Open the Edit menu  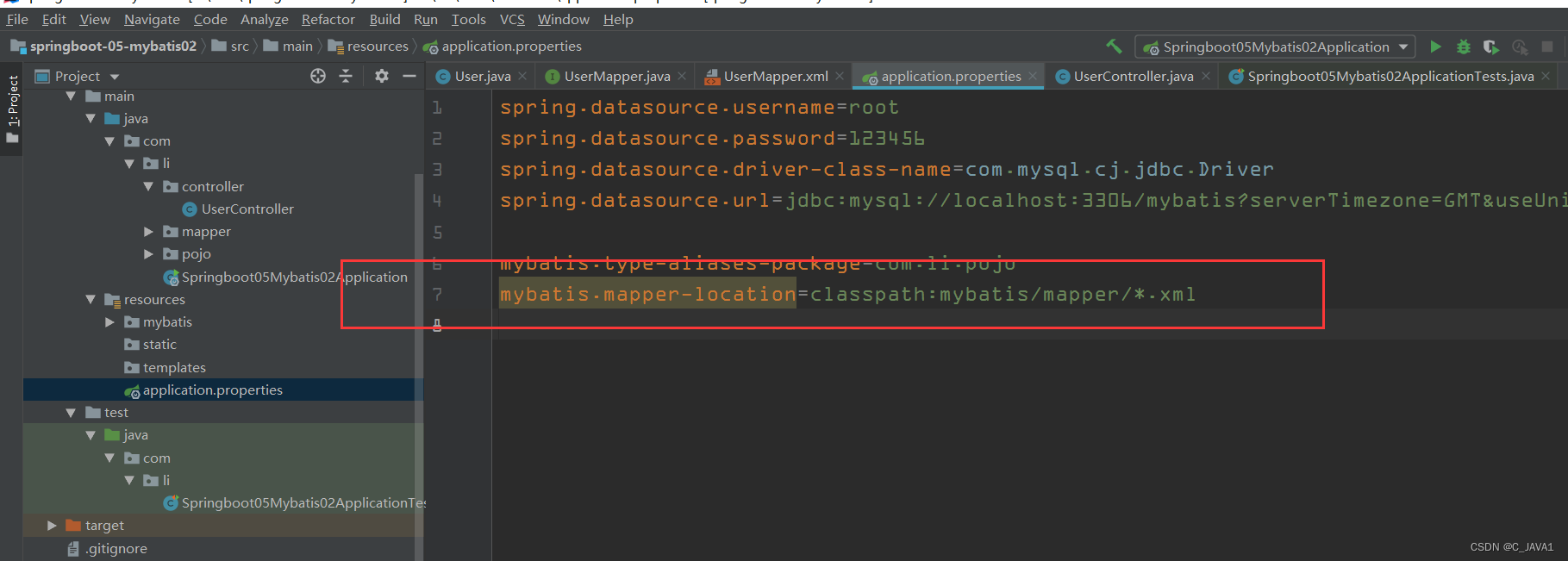coord(54,19)
